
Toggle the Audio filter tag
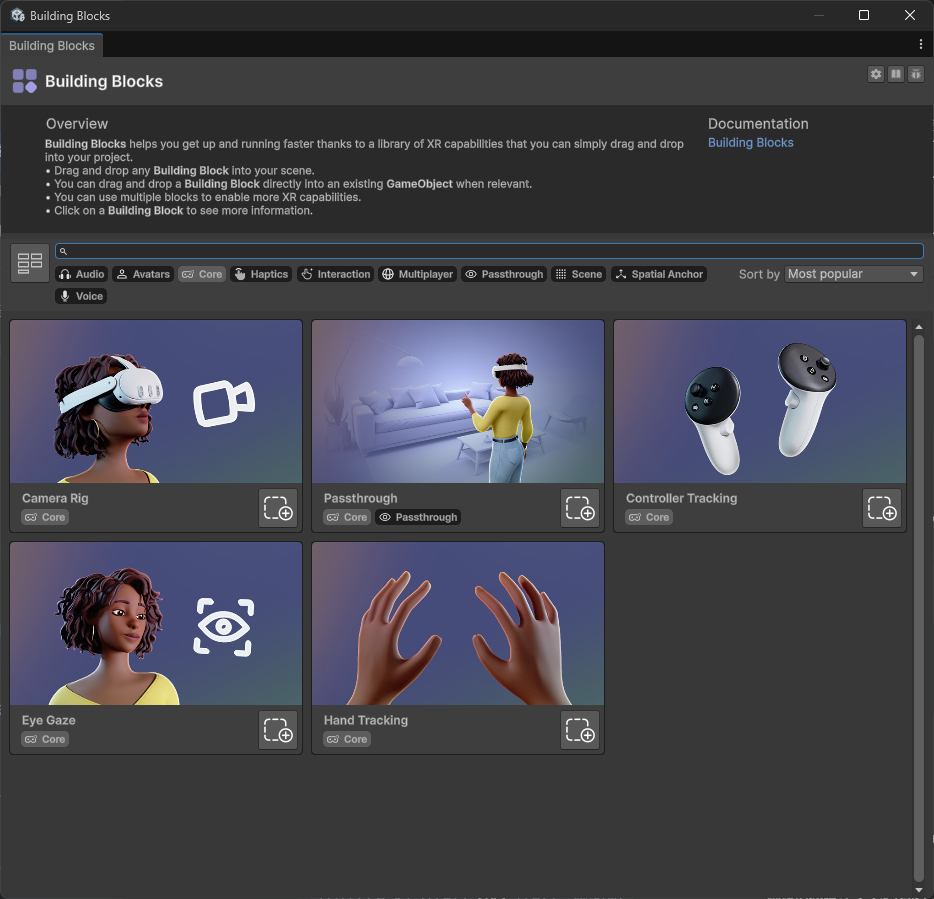pyautogui.click(x=82, y=274)
